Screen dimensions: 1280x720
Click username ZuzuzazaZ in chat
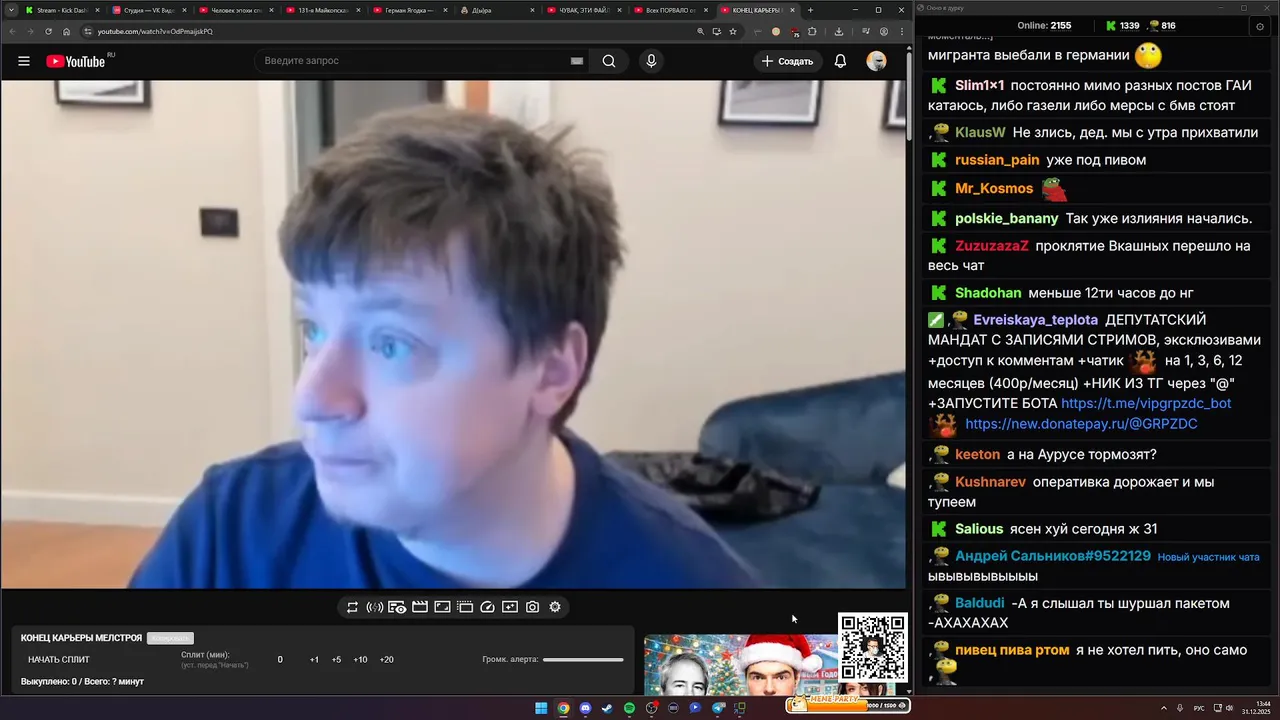(x=991, y=246)
